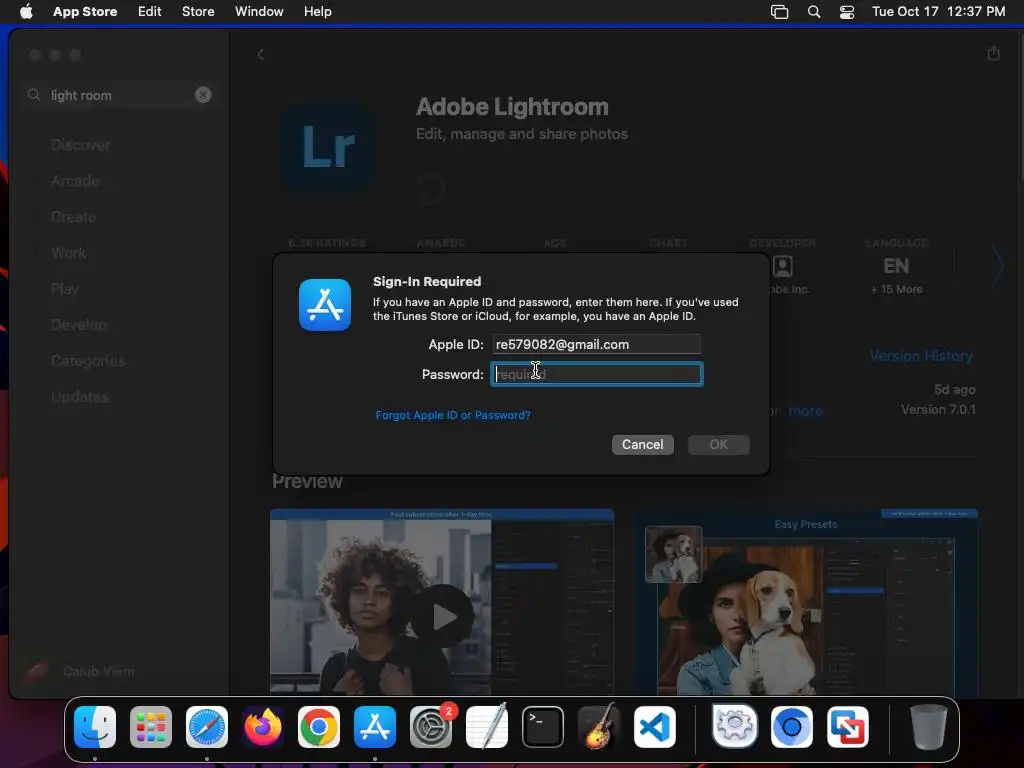Go back with the back chevron

pos(261,54)
